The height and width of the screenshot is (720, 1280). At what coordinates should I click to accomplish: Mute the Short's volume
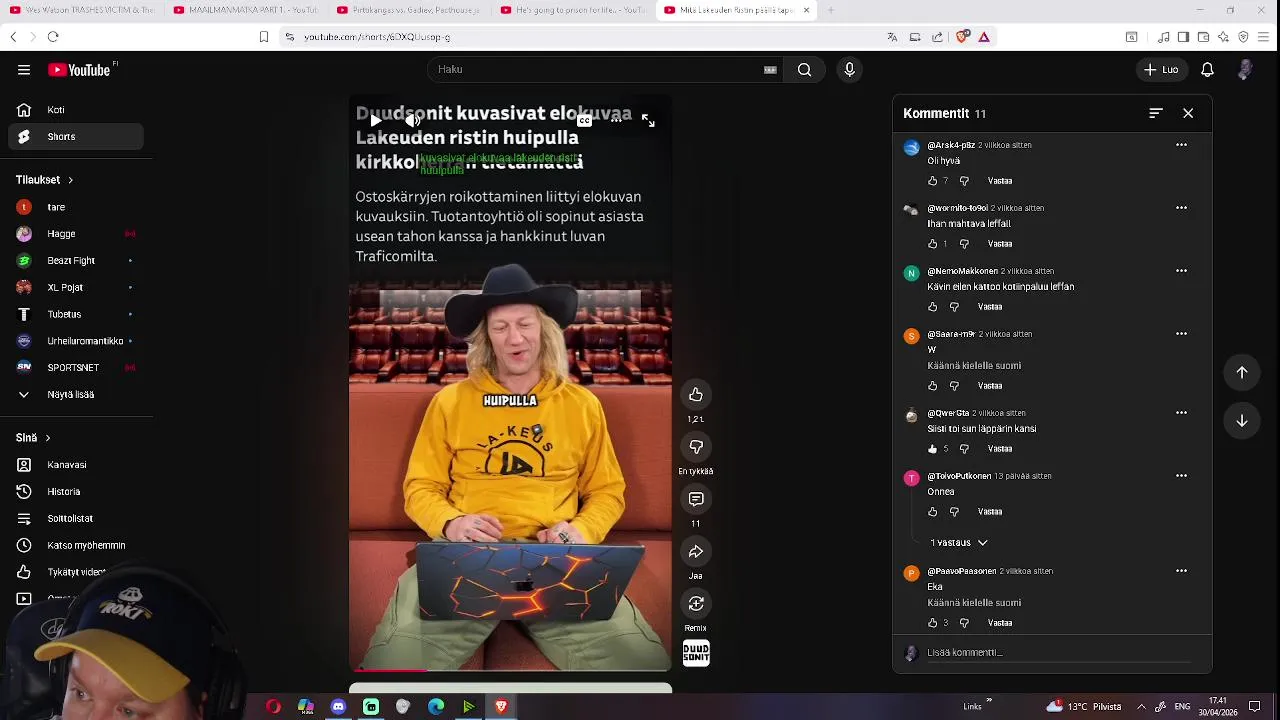412,121
